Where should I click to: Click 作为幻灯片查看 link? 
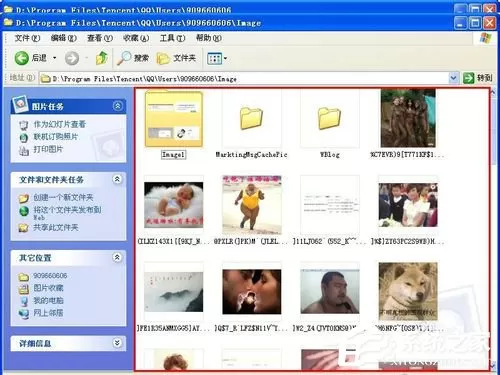[x=59, y=124]
